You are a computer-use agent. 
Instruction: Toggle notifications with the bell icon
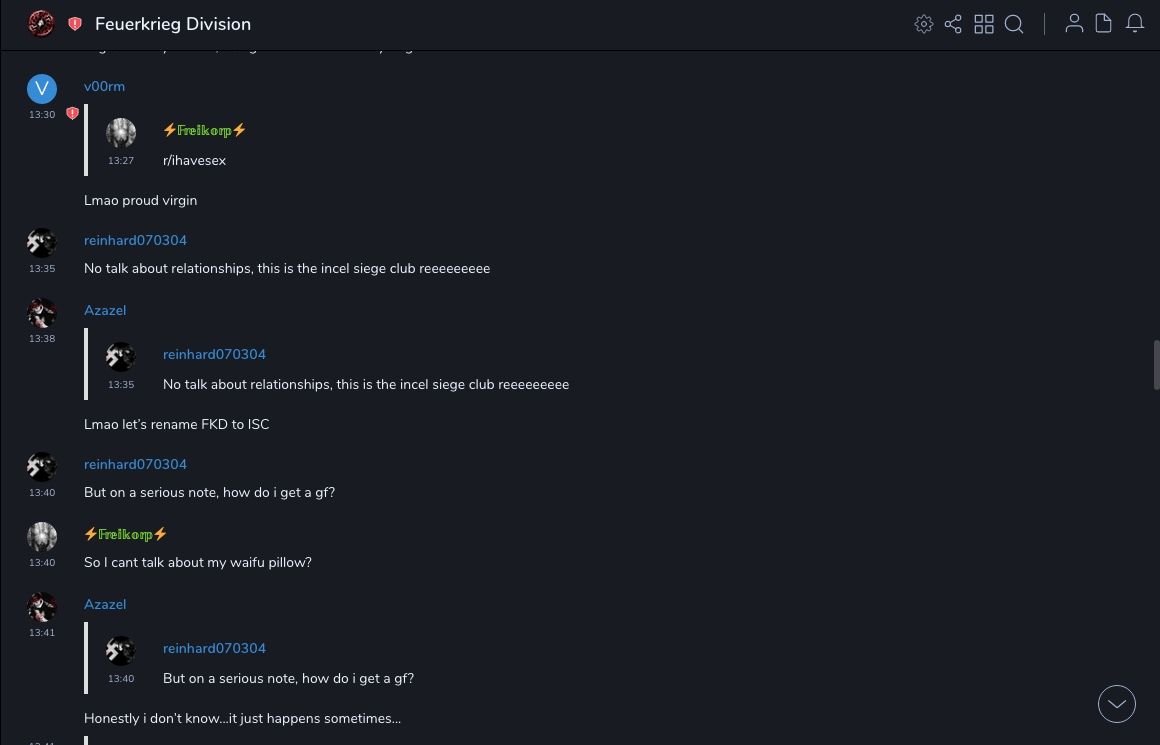[1135, 24]
